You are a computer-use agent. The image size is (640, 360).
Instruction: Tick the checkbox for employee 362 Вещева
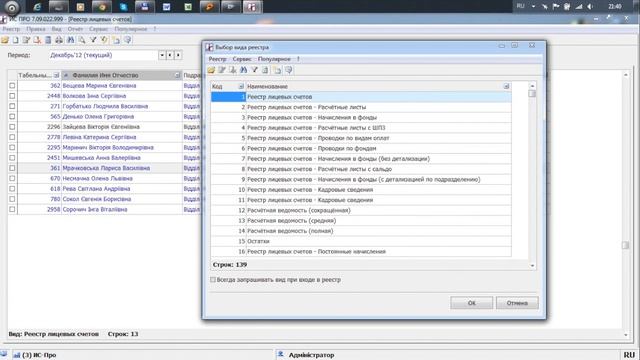click(12, 86)
